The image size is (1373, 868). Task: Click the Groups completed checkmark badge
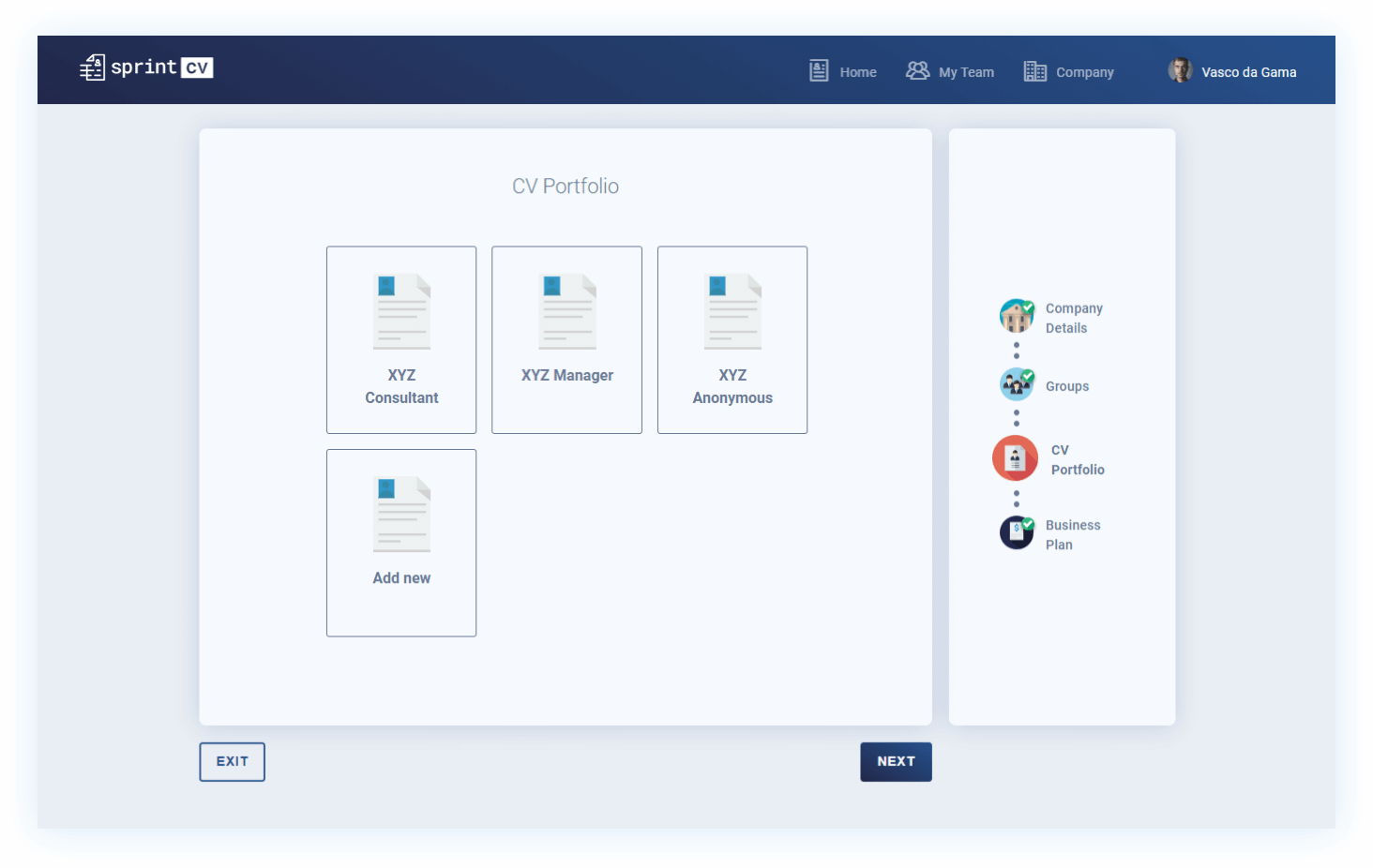coord(1027,373)
